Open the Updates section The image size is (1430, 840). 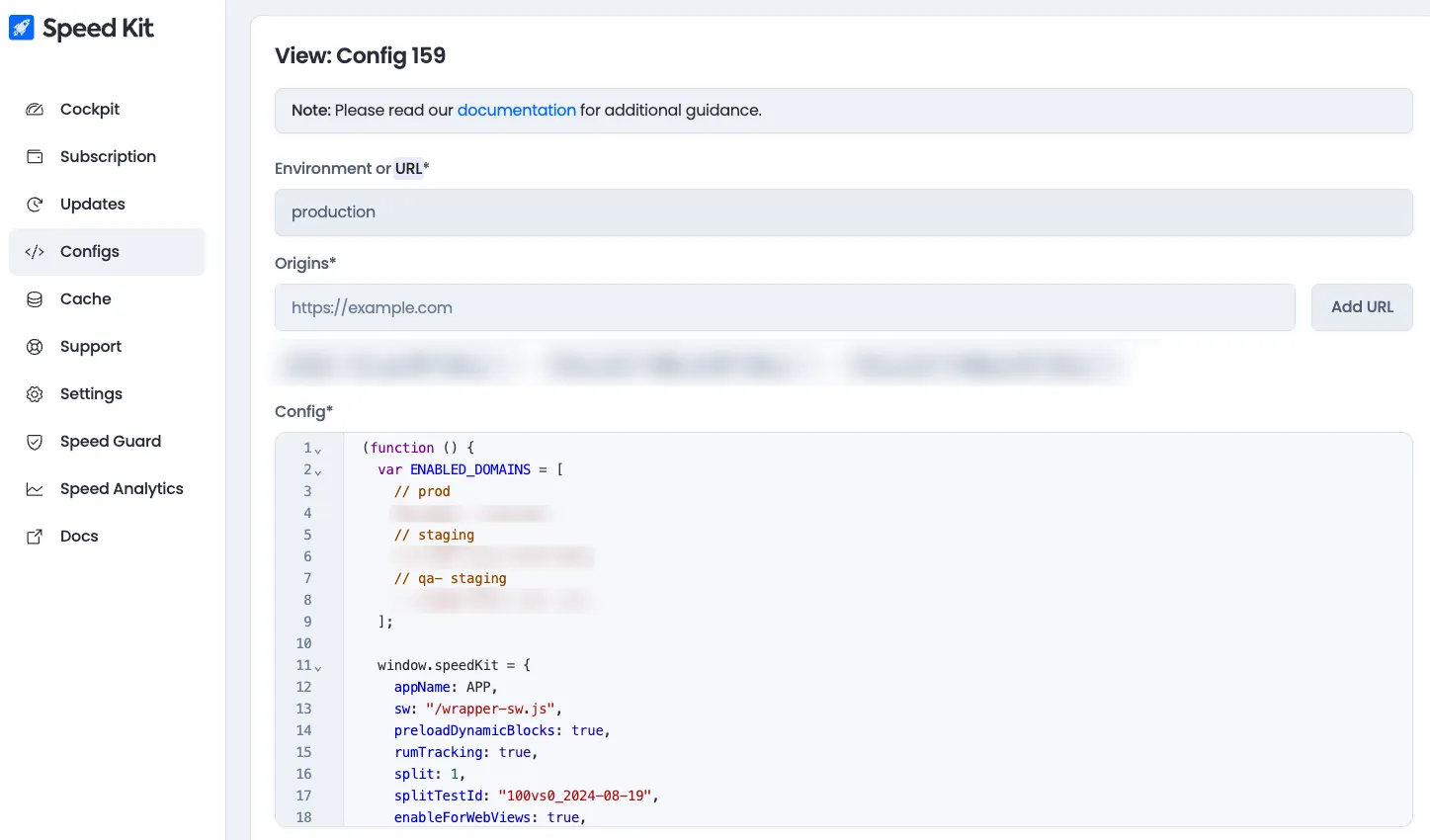click(x=107, y=204)
